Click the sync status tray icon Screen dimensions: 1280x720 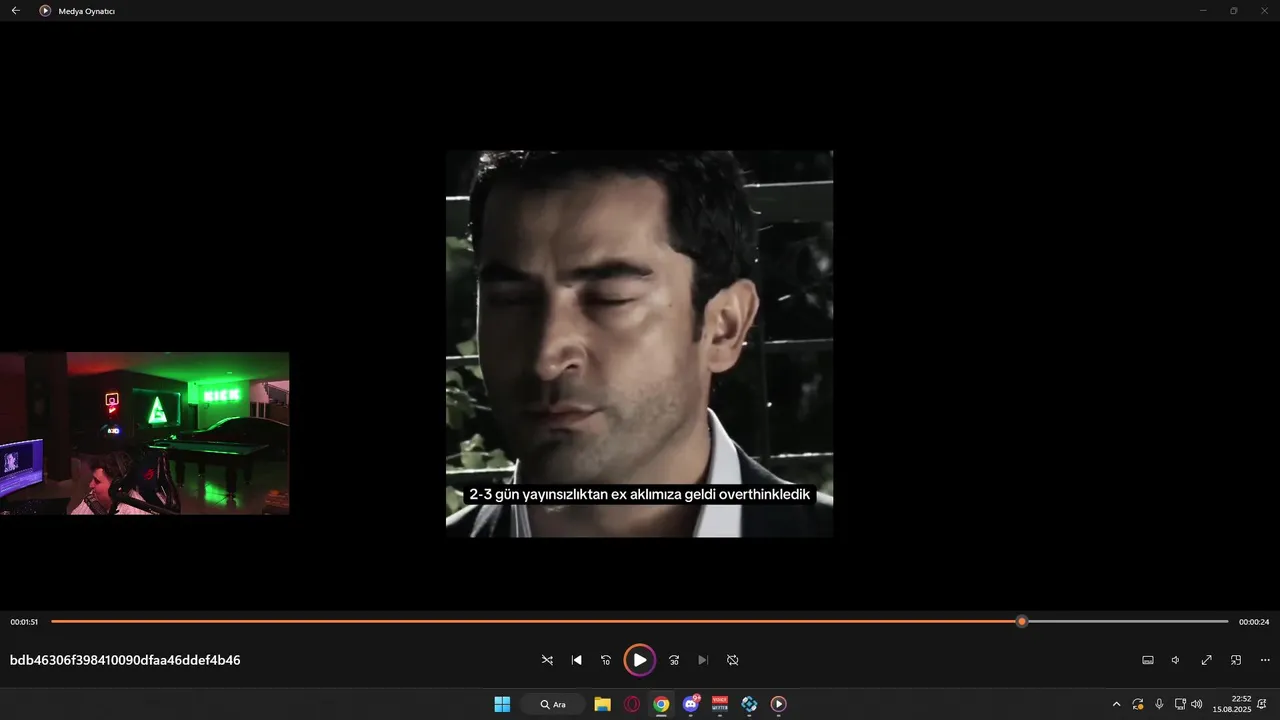tap(1138, 704)
